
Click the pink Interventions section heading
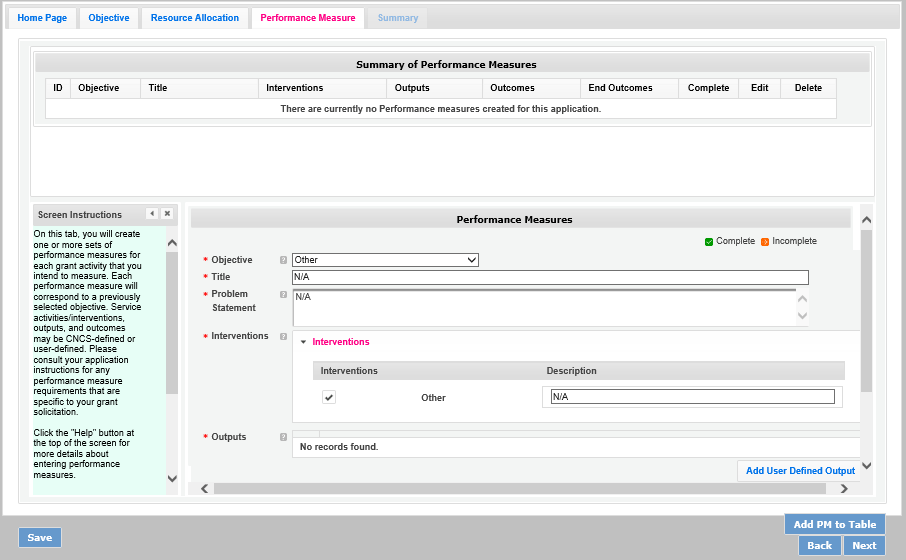341,342
